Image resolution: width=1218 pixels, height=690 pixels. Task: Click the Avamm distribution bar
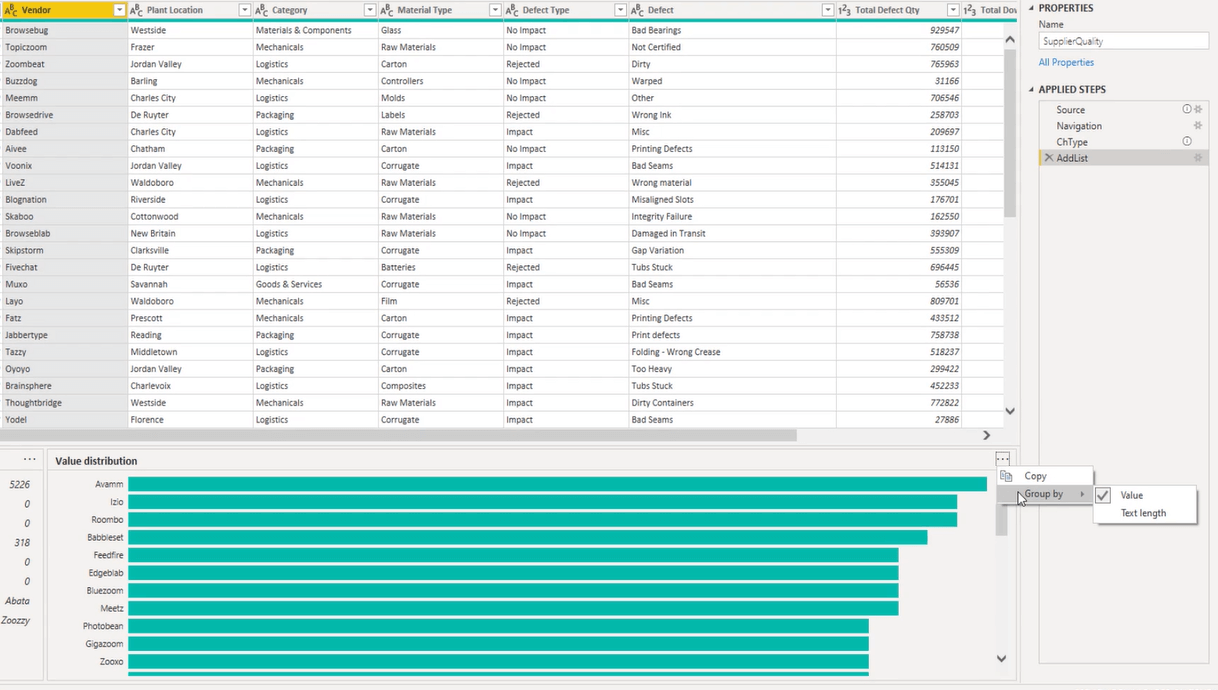coord(557,484)
